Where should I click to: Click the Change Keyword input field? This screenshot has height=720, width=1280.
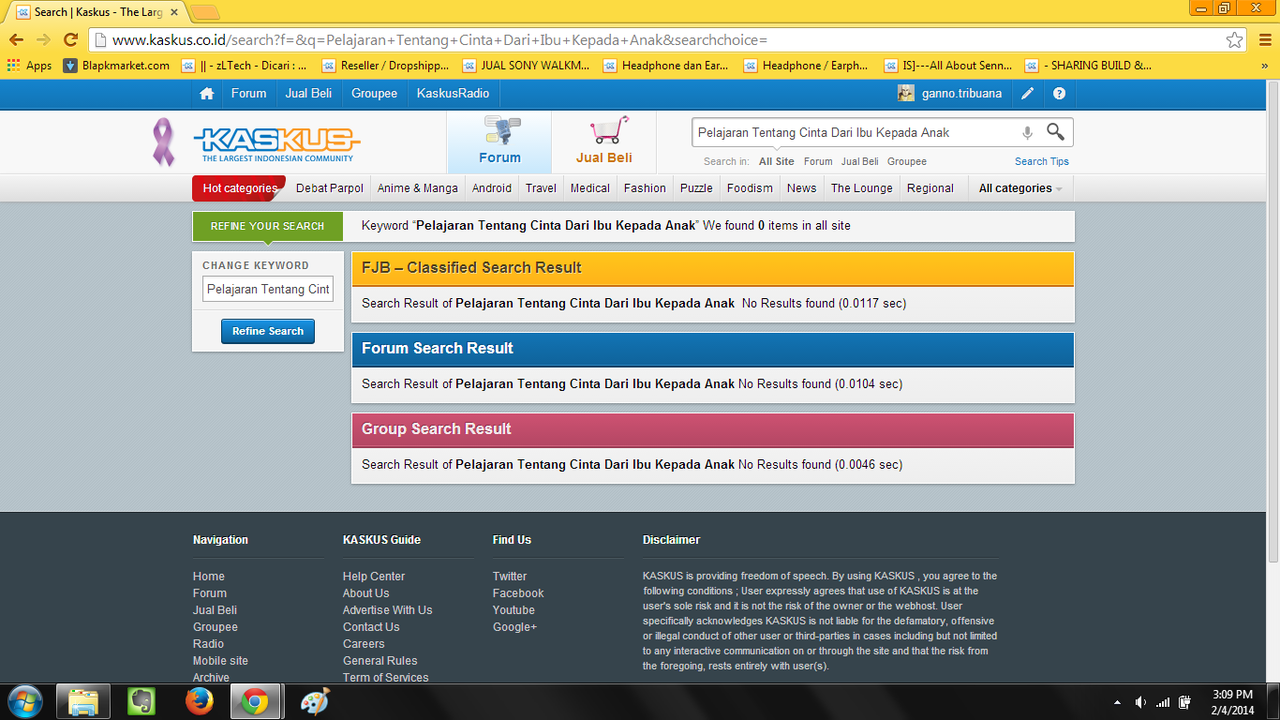click(x=268, y=289)
